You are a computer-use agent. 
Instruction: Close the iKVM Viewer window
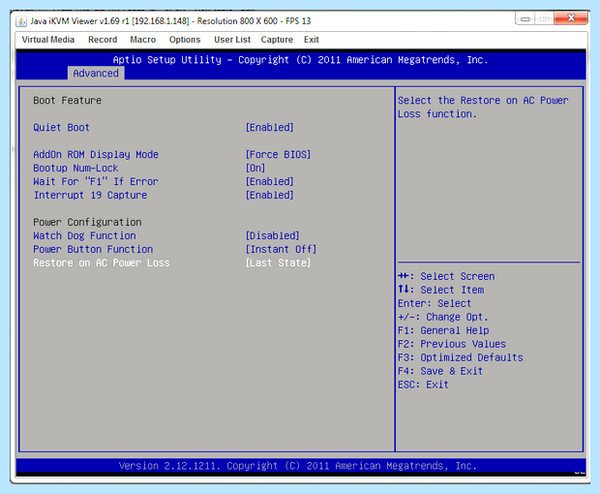pos(571,18)
